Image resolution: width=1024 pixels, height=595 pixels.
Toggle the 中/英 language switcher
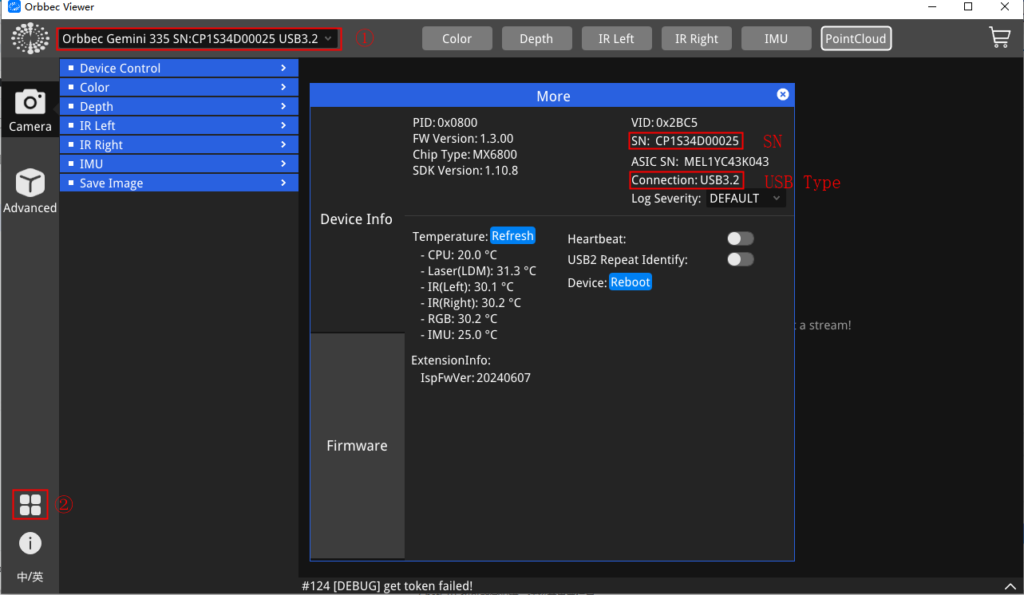pos(30,577)
